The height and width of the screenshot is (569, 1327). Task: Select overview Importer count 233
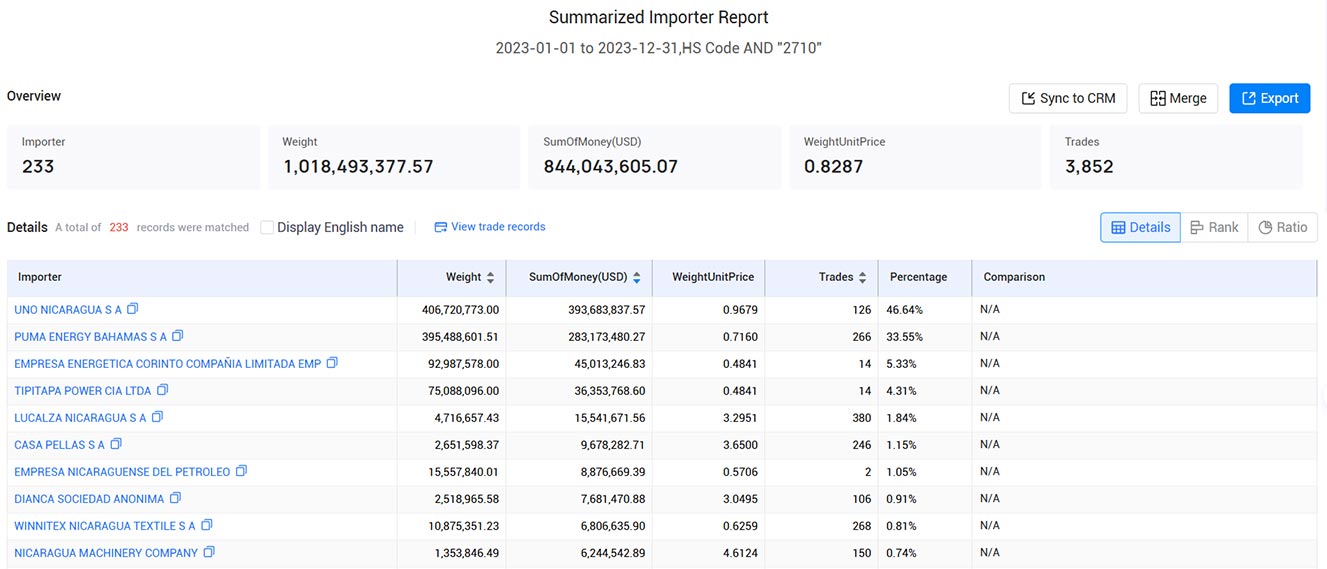coord(38,166)
